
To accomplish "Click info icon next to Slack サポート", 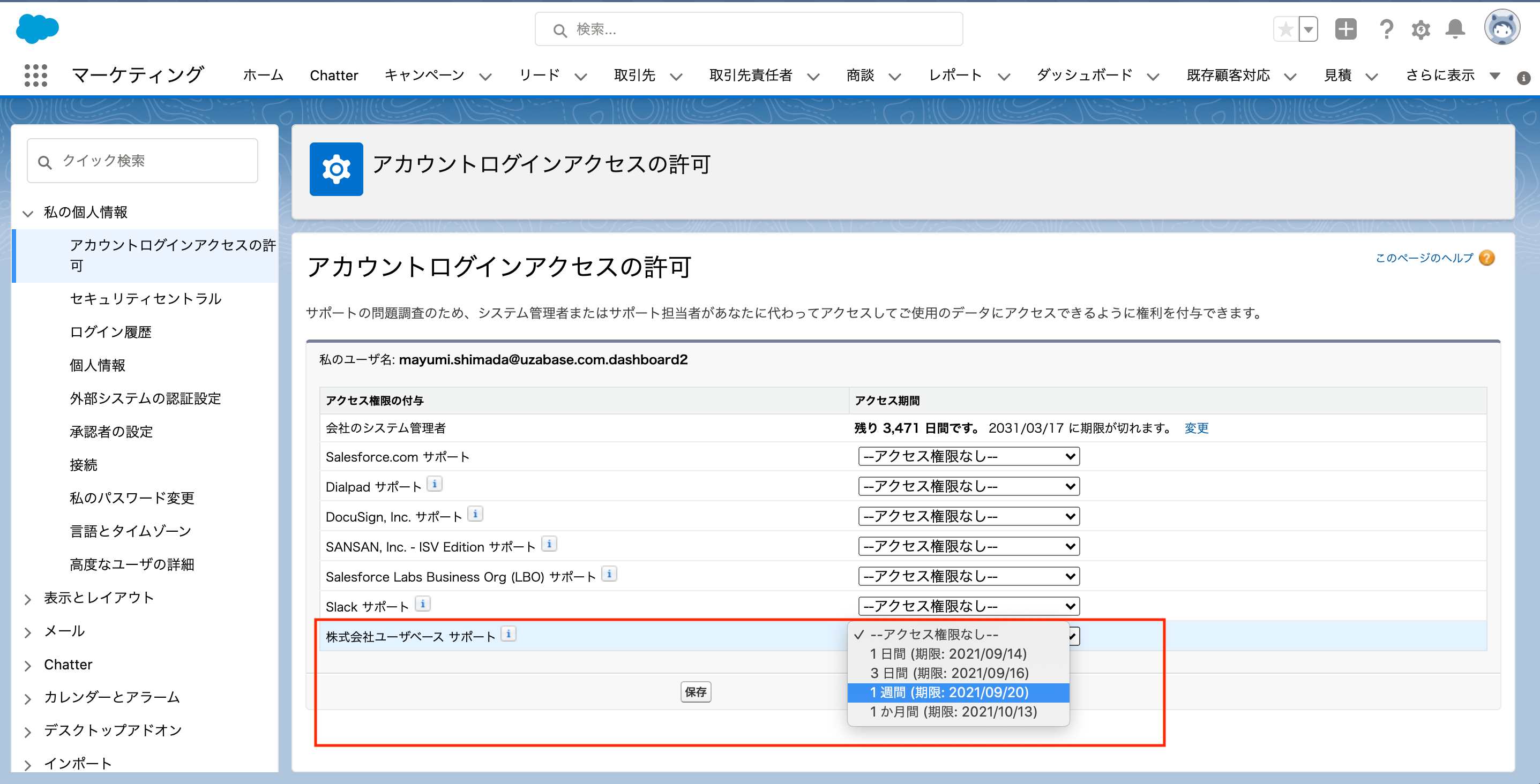I will coord(423,604).
